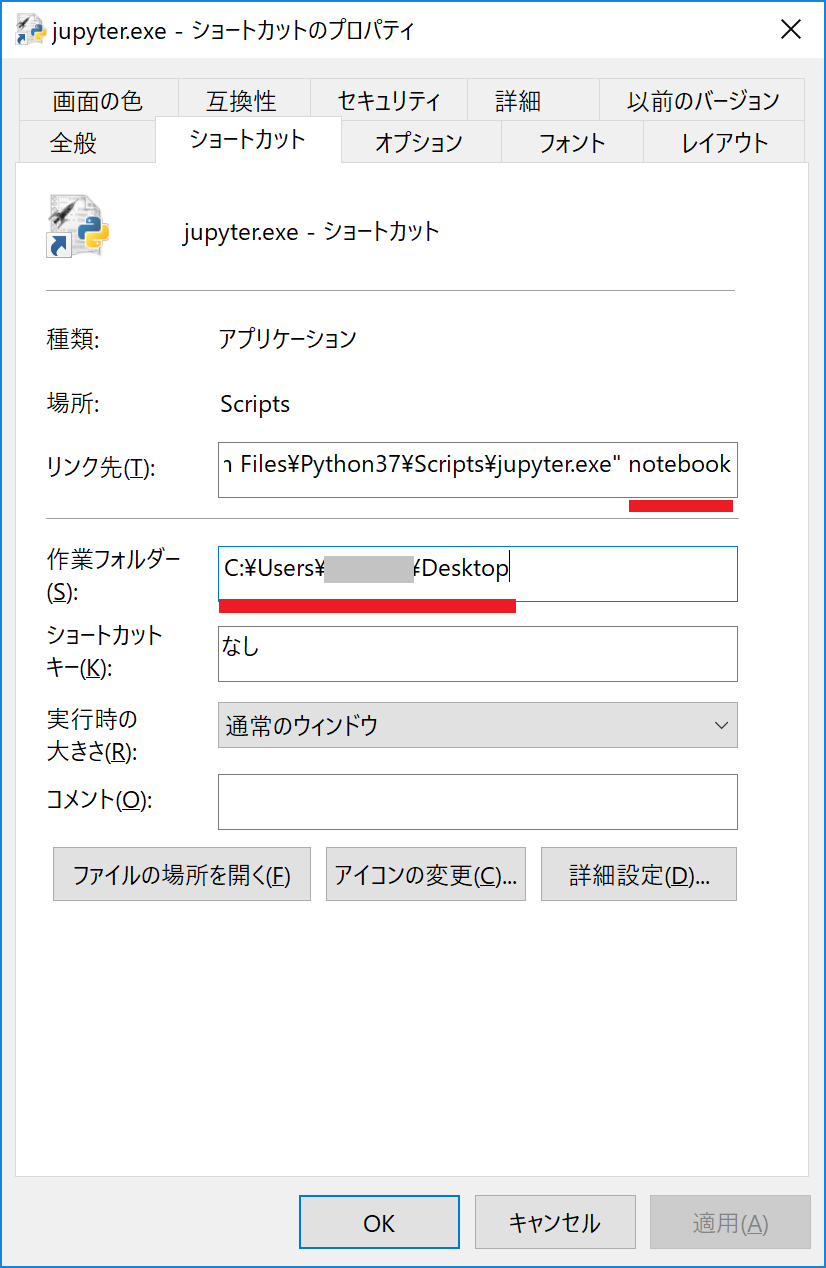The width and height of the screenshot is (826, 1268).
Task: Go to the 画面の色 tab
Action: tap(98, 101)
